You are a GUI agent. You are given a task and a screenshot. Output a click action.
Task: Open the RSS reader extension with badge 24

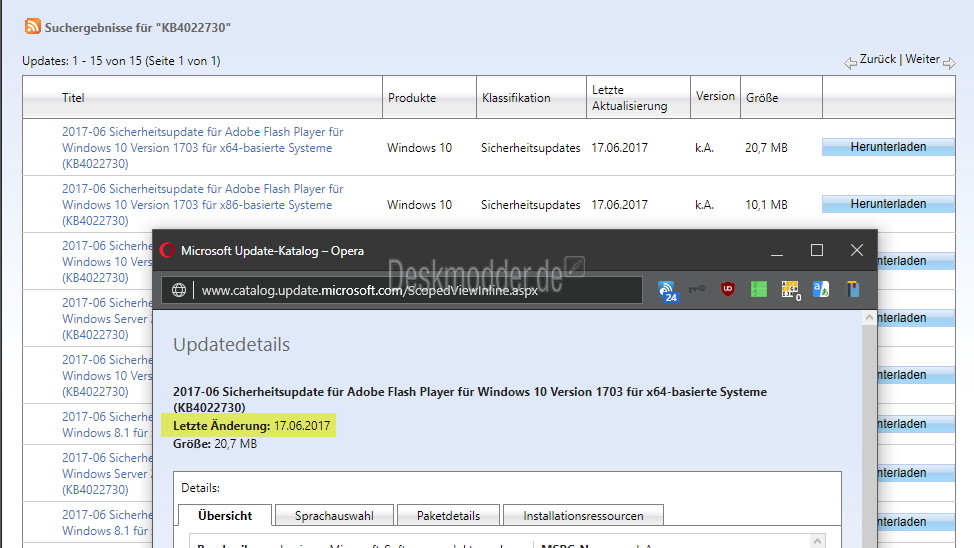click(667, 290)
